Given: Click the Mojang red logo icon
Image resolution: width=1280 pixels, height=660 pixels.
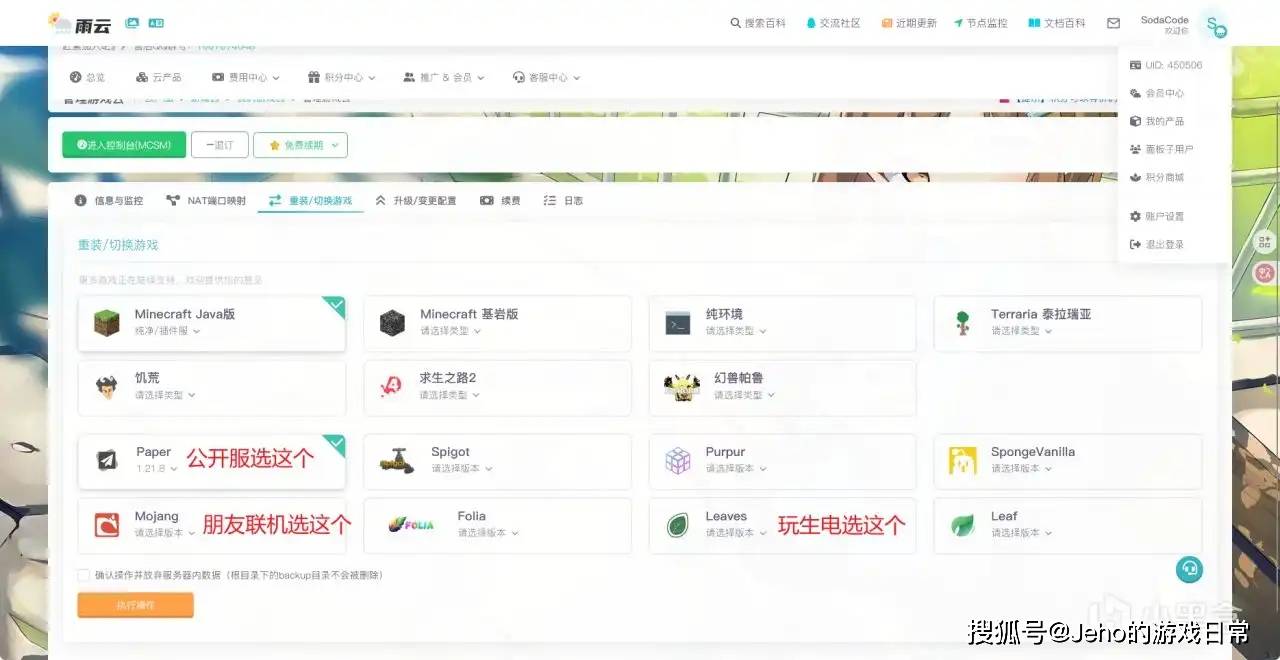Looking at the screenshot, I should 107,525.
